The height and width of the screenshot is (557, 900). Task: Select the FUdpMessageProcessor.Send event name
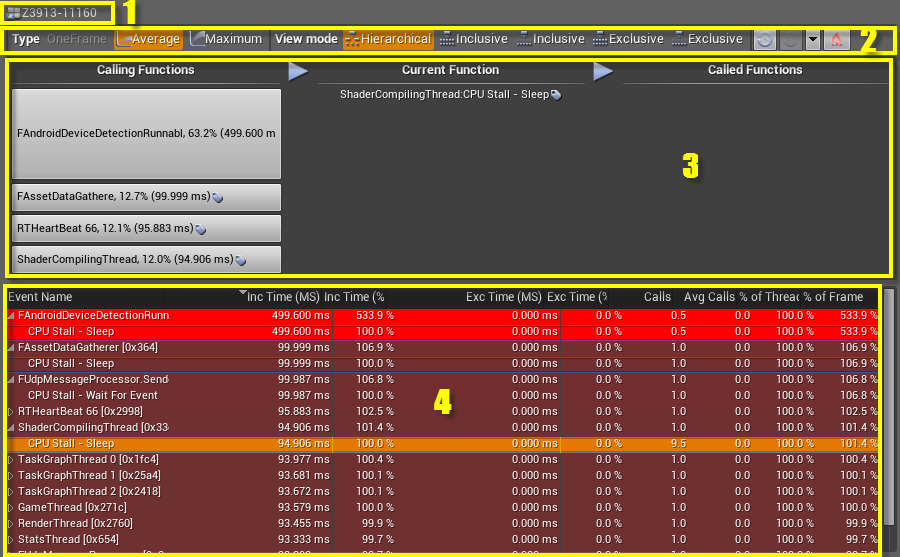pyautogui.click(x=93, y=380)
